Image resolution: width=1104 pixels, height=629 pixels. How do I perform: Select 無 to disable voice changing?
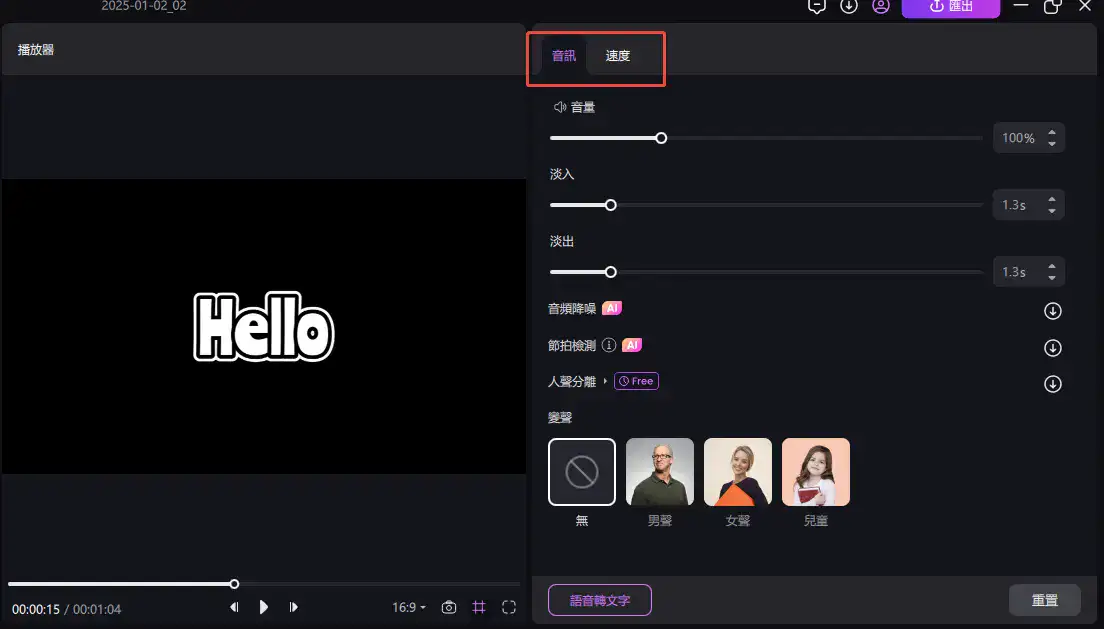tap(581, 471)
